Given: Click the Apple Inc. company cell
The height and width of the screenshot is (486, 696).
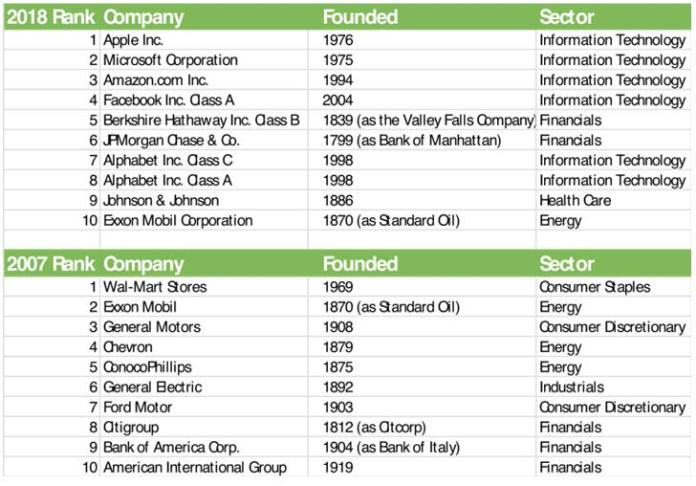Looking at the screenshot, I should click(x=135, y=41).
